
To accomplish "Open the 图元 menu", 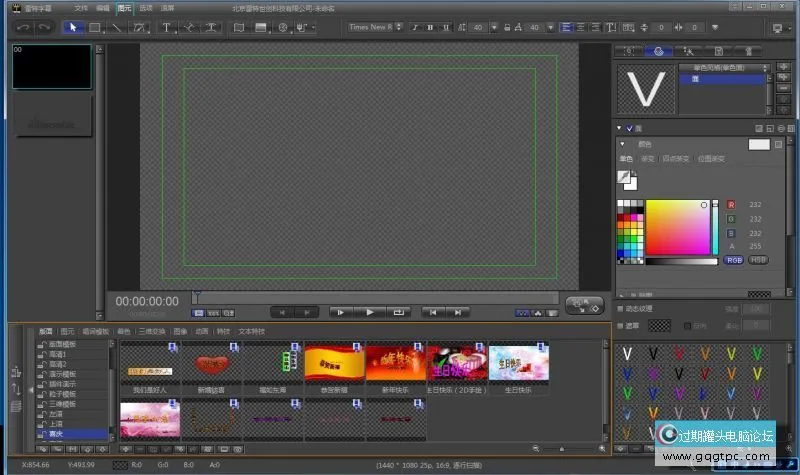I will [124, 7].
